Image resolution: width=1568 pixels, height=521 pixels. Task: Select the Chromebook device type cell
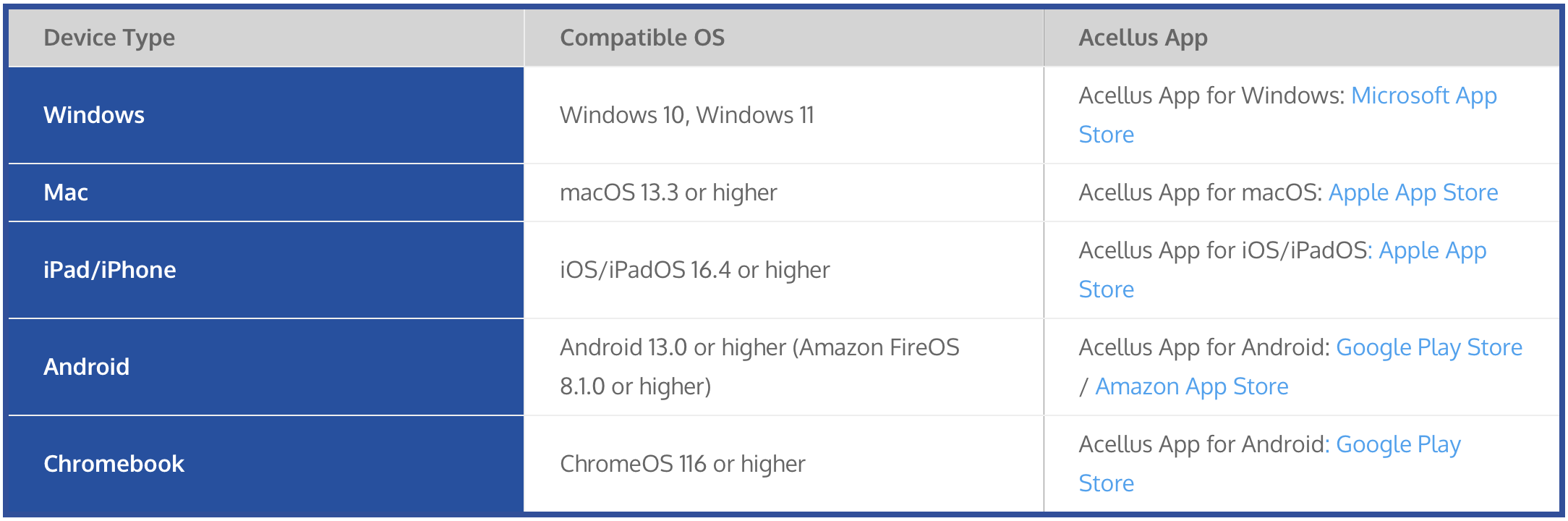114,465
